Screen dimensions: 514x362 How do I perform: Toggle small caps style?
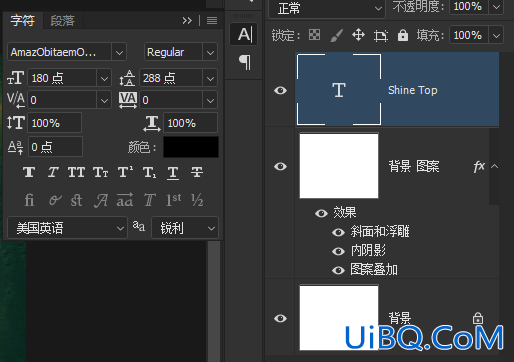coord(100,172)
